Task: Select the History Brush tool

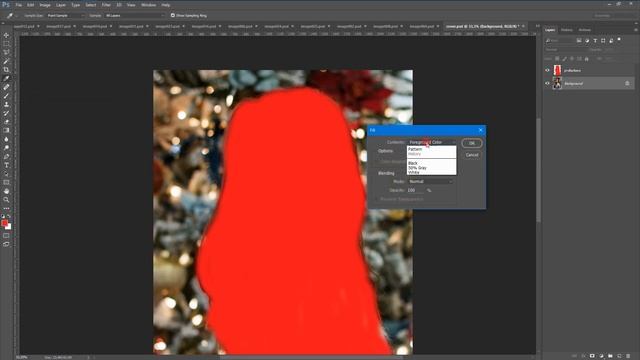Action: pyautogui.click(x=6, y=113)
